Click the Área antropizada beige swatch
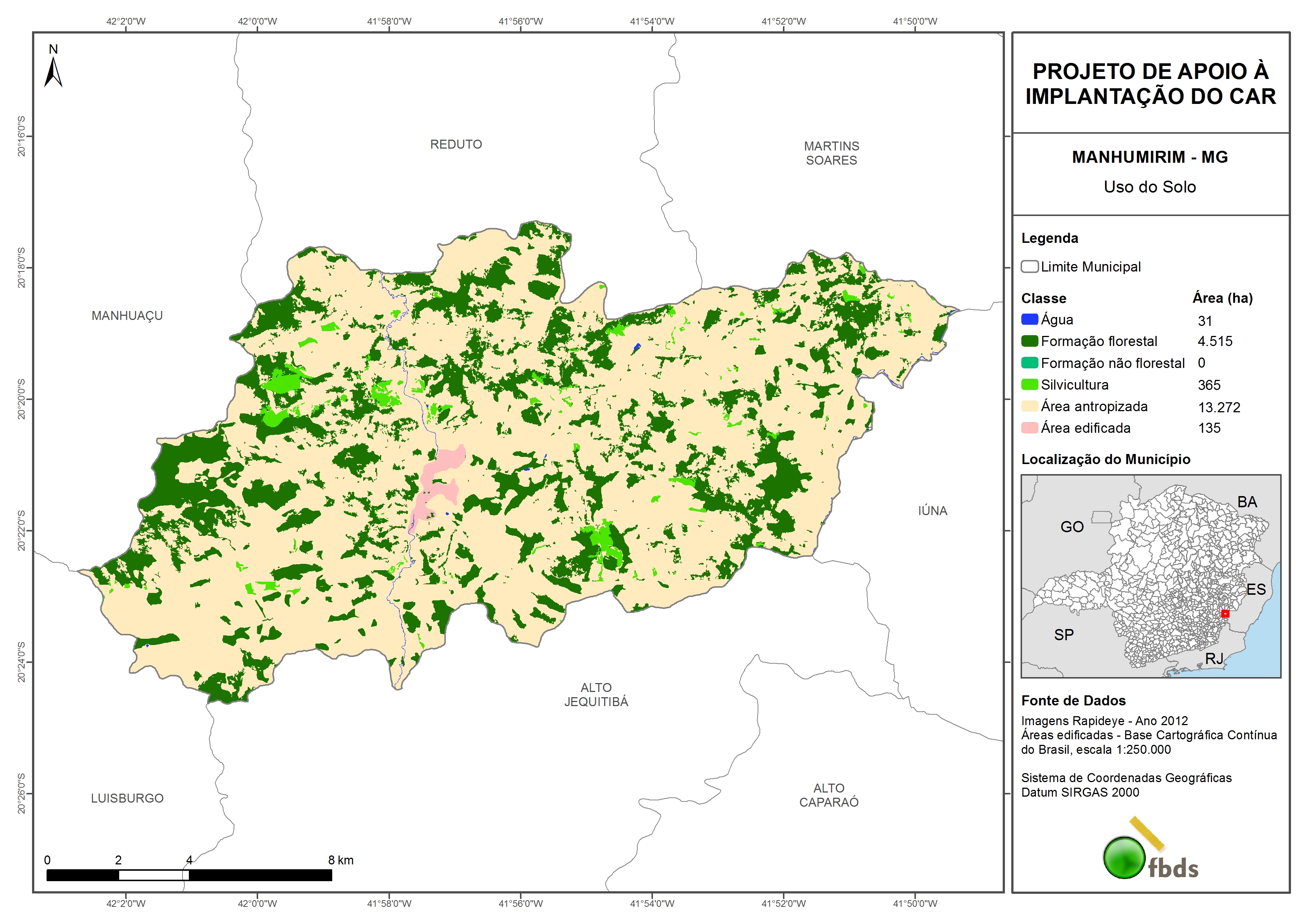This screenshot has width=1307, height=924. click(x=1029, y=406)
